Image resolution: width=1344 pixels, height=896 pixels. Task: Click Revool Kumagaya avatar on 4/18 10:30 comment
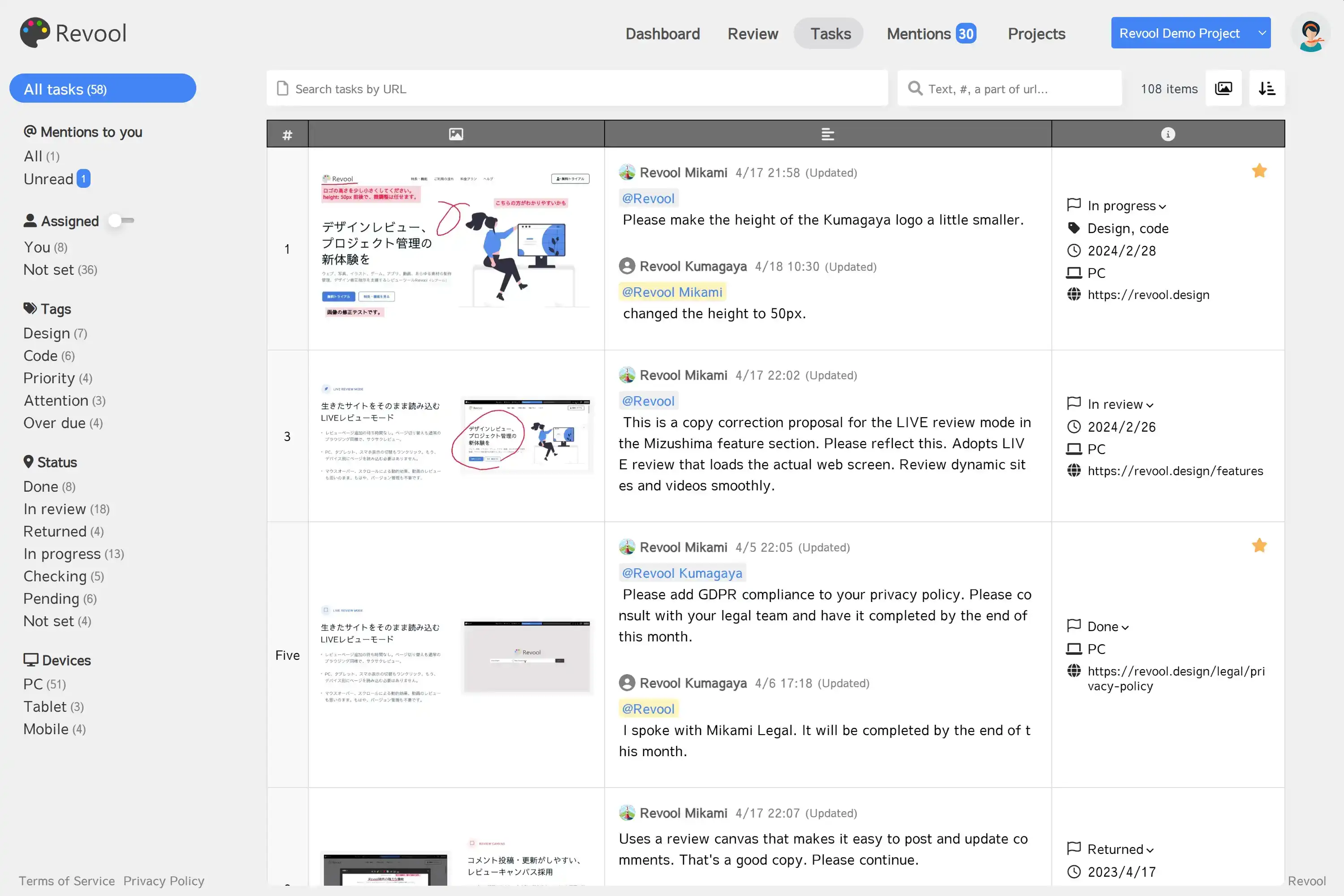click(627, 266)
